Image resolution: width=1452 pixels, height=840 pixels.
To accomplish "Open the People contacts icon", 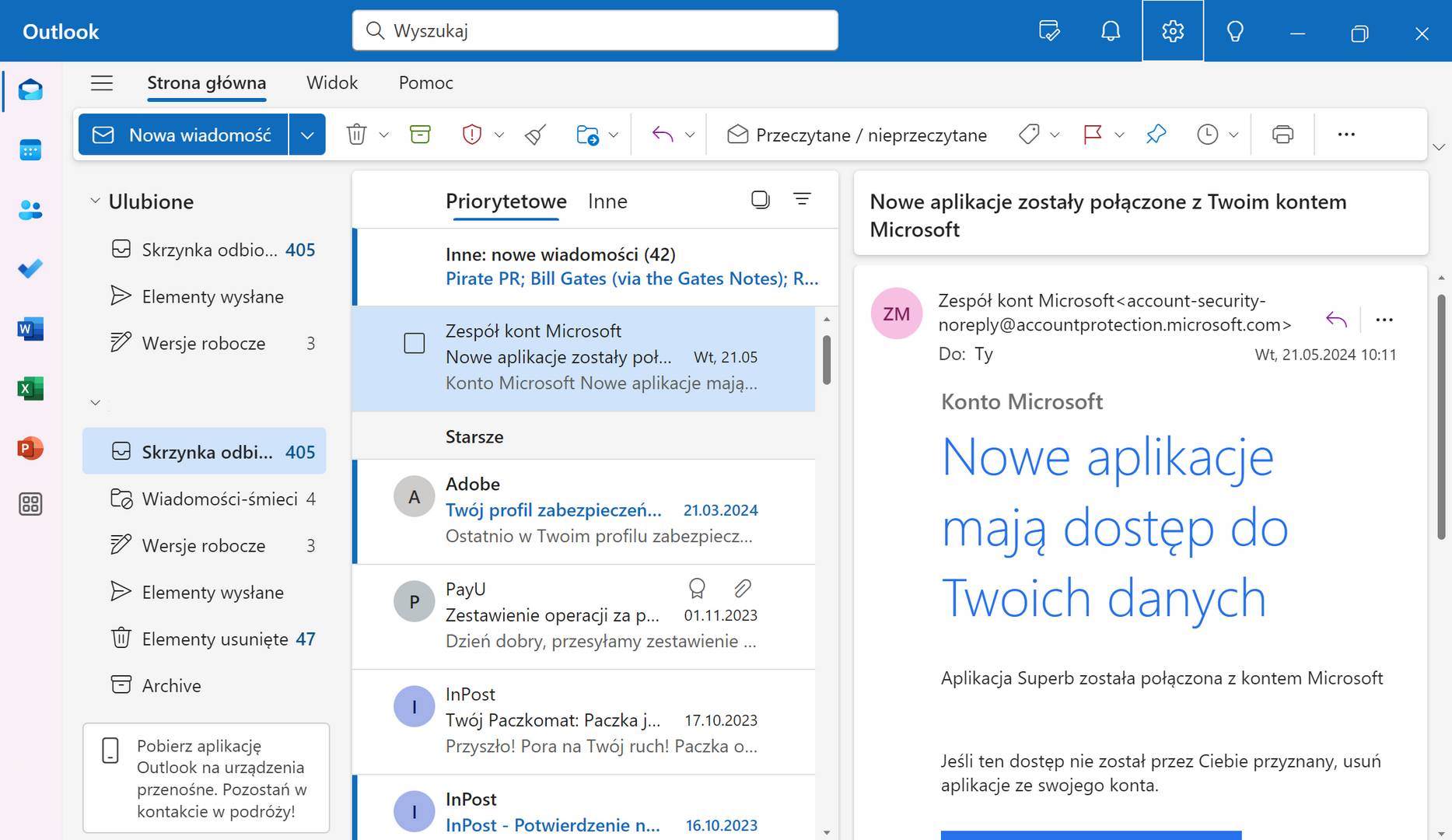I will (30, 210).
